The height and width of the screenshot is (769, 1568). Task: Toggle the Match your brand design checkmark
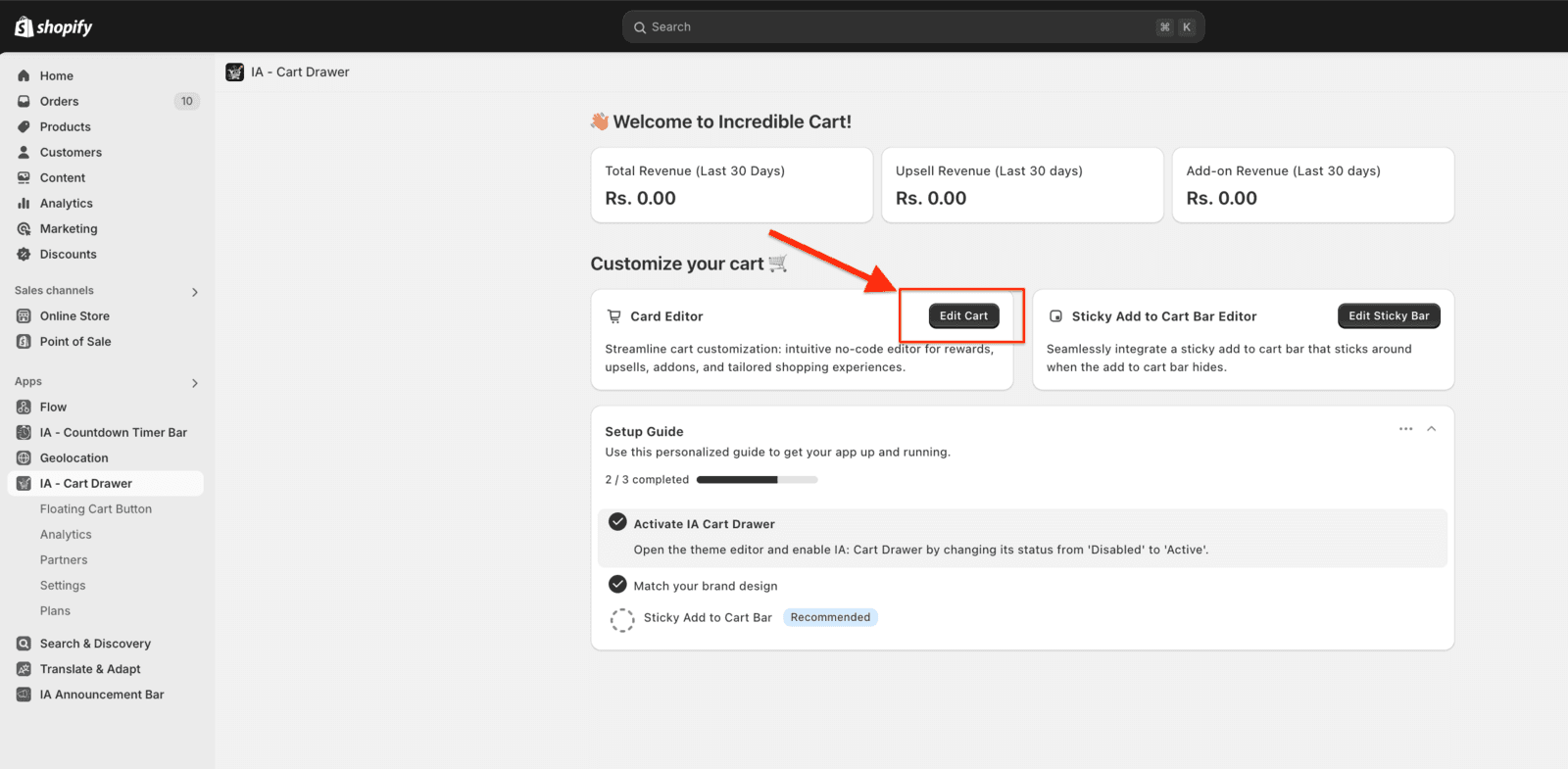point(617,584)
